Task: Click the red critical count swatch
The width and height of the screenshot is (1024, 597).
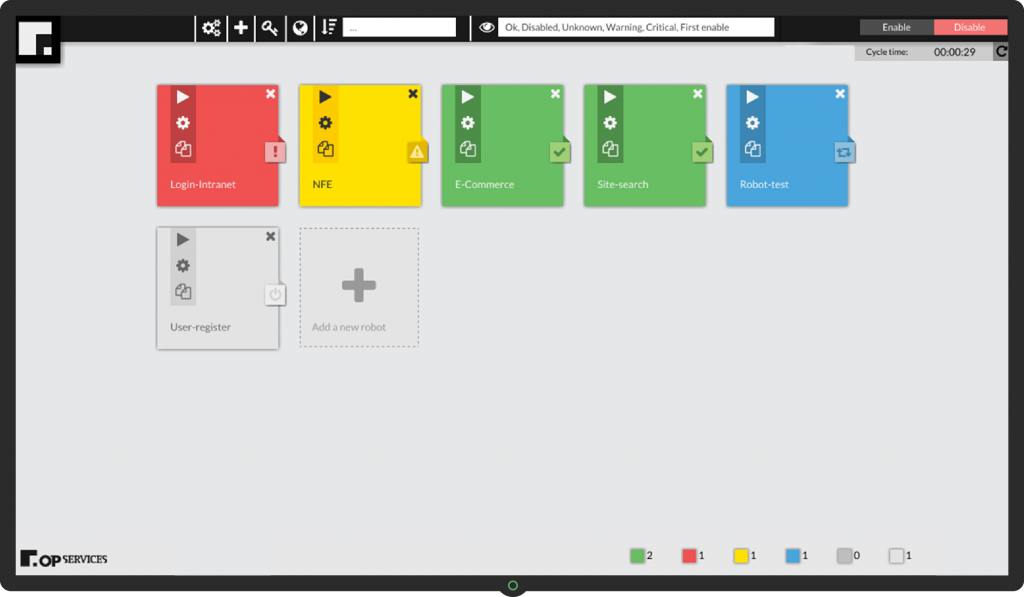Action: [x=689, y=556]
